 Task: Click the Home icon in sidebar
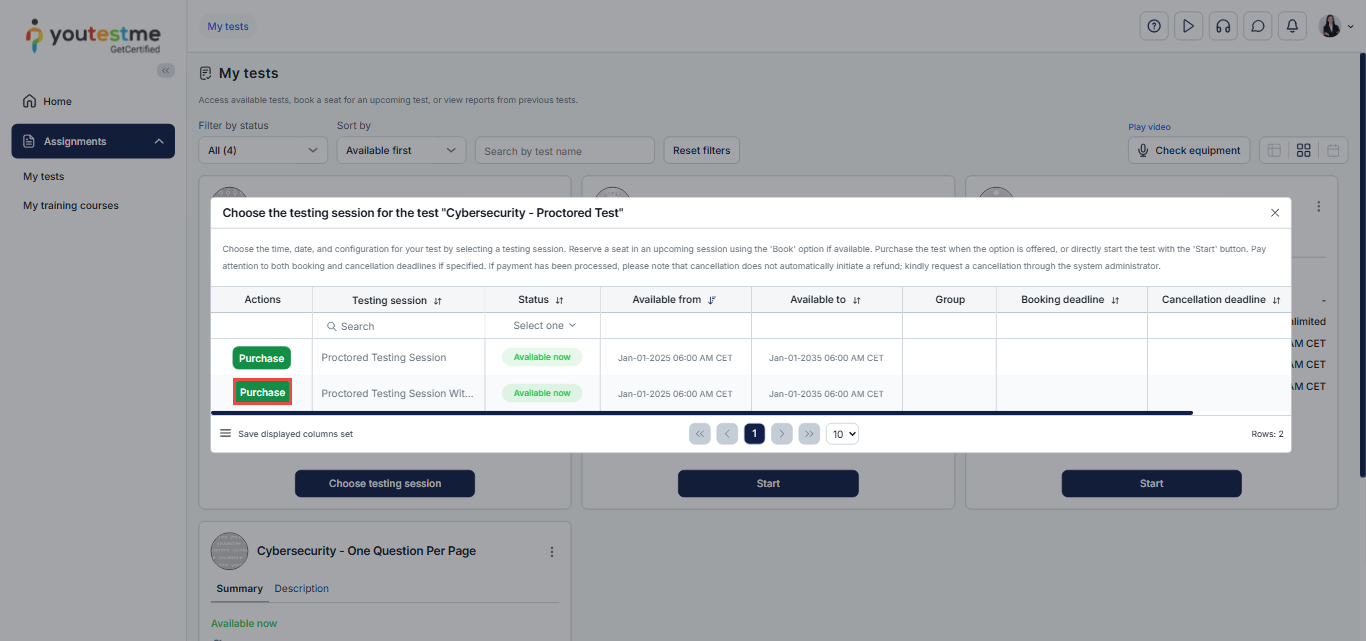[30, 101]
